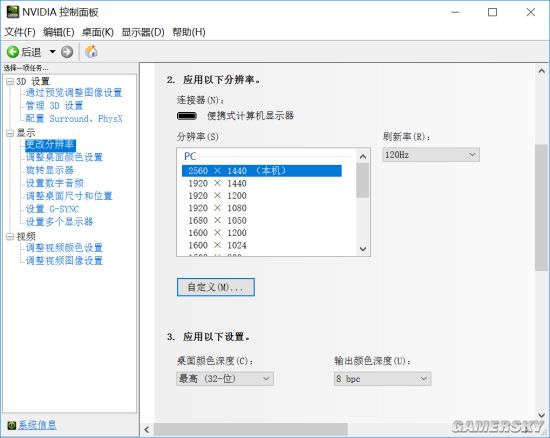This screenshot has height=438, width=550.
Task: Collapse the 3D 设置 tree node
Action: (10, 82)
